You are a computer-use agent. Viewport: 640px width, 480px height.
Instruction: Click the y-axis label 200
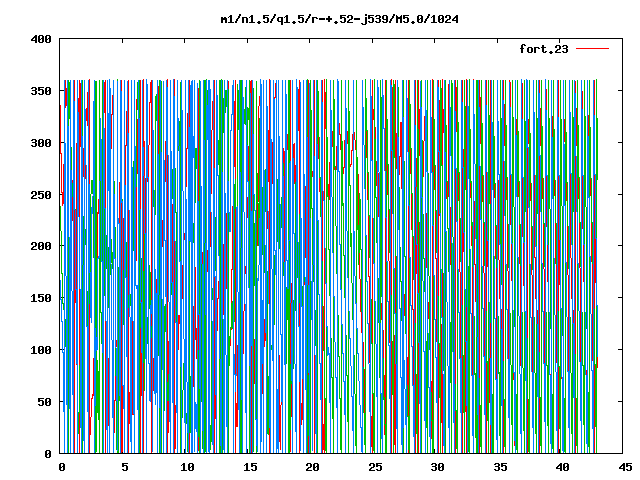point(41,246)
